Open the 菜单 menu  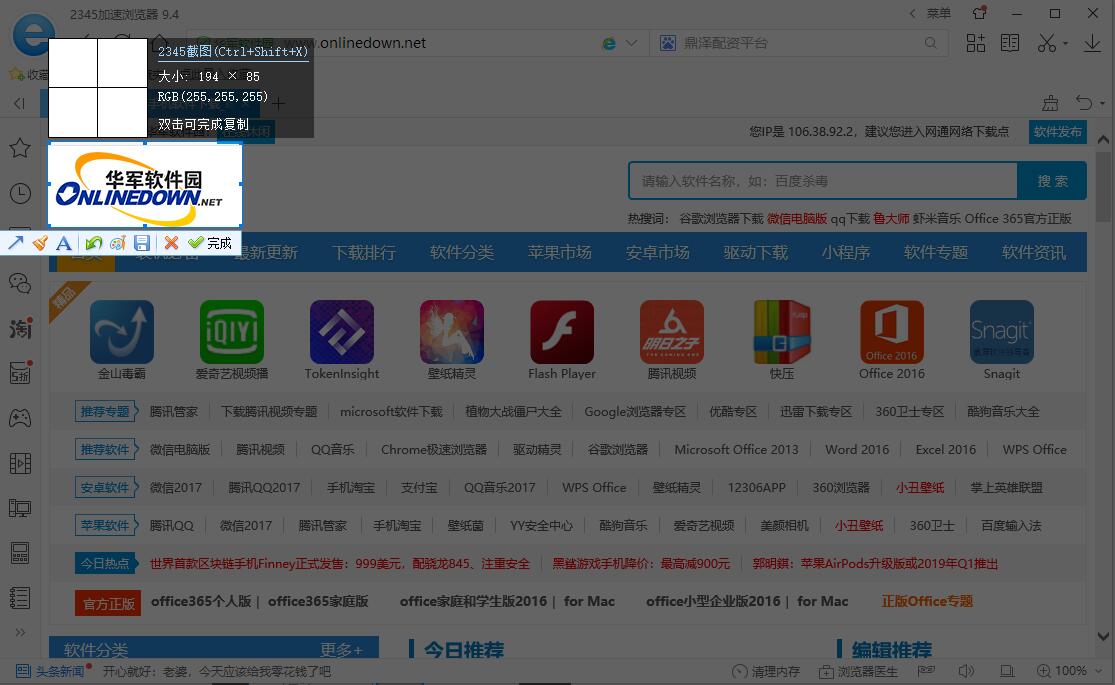click(x=939, y=14)
